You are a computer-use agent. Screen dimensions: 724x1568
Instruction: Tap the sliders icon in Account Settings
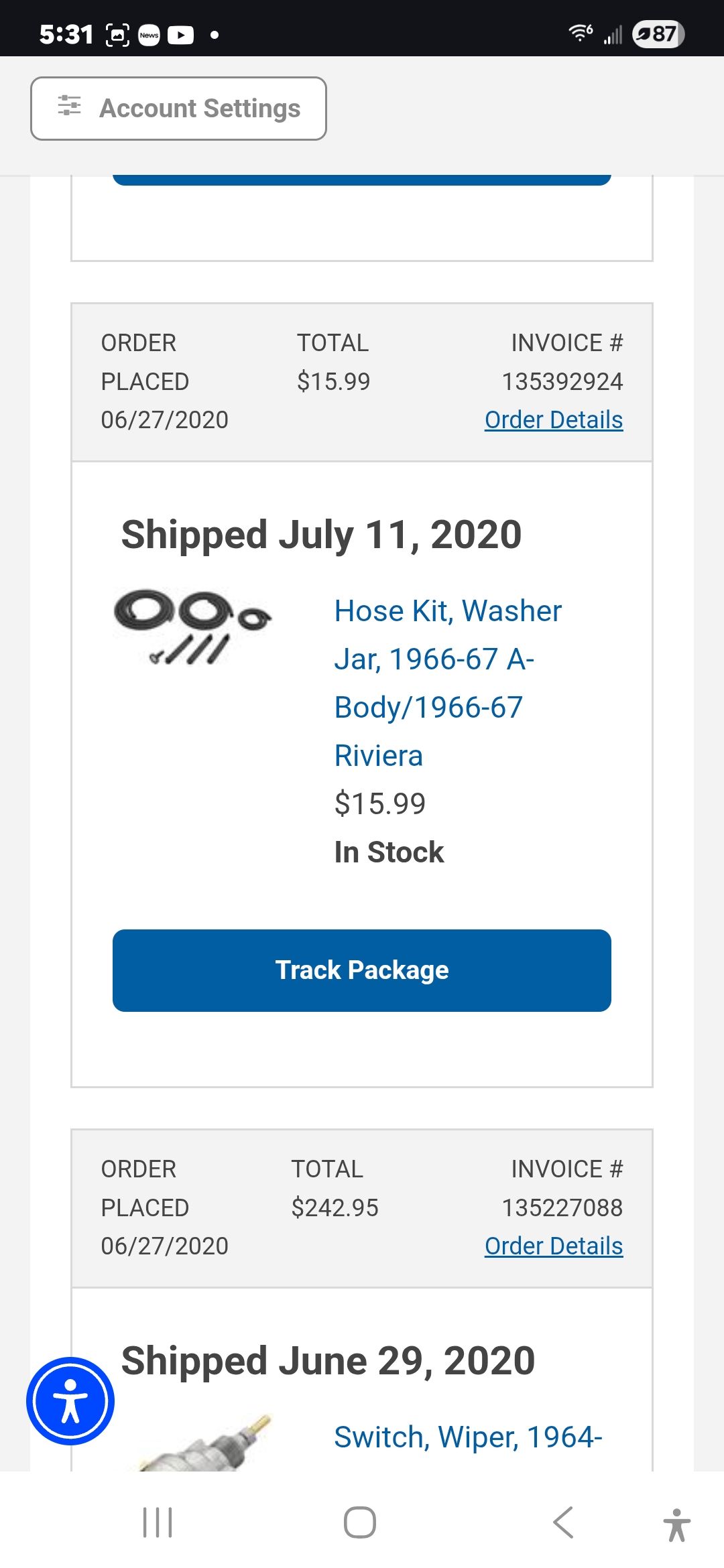[x=69, y=106]
